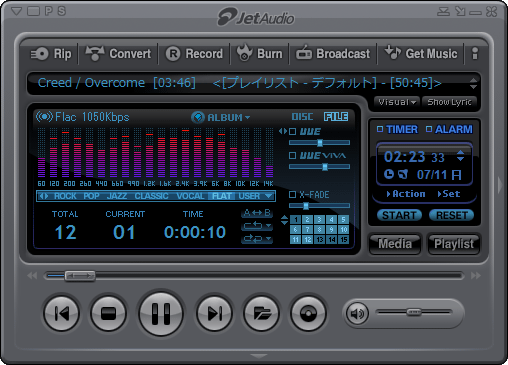Click the title display scroll arrows
The width and height of the screenshot is (508, 365).
click(473, 83)
